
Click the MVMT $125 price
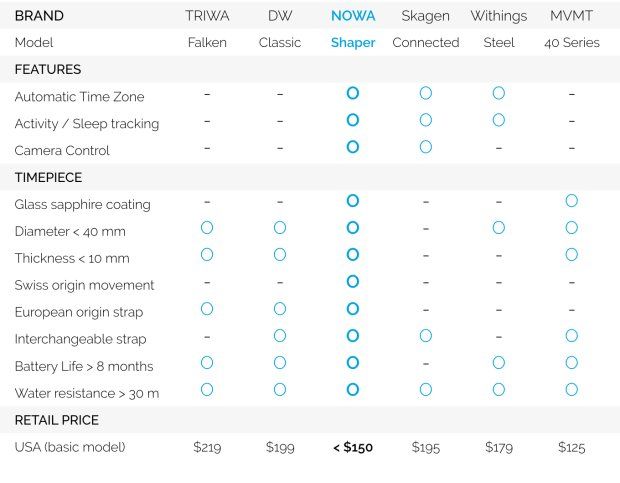pyautogui.click(x=571, y=447)
